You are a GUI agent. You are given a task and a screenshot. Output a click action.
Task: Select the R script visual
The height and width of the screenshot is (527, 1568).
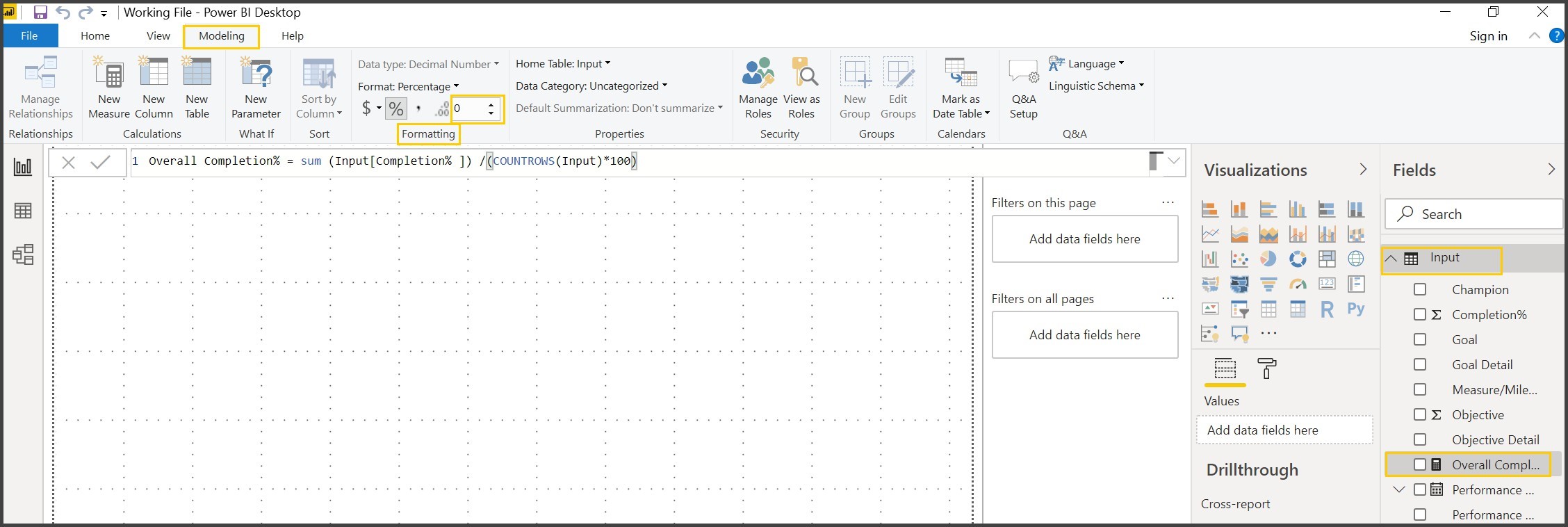point(1327,309)
